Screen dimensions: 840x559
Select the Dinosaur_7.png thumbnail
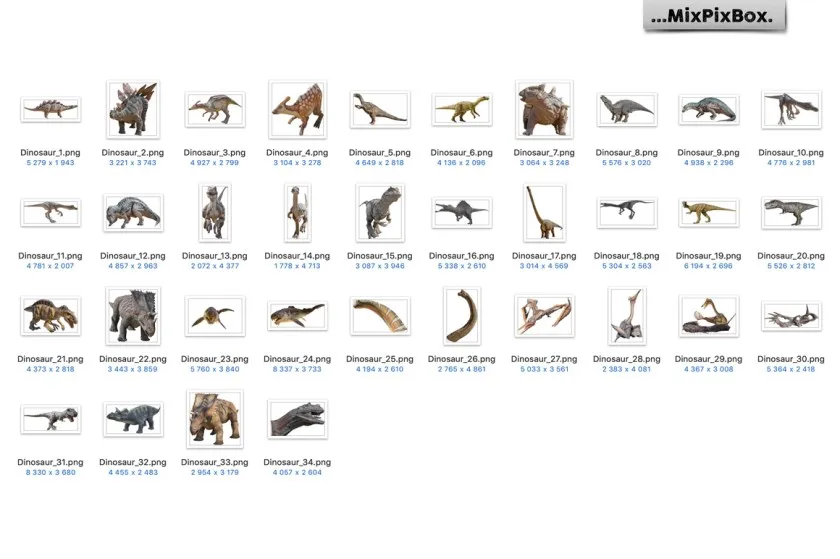click(x=543, y=109)
